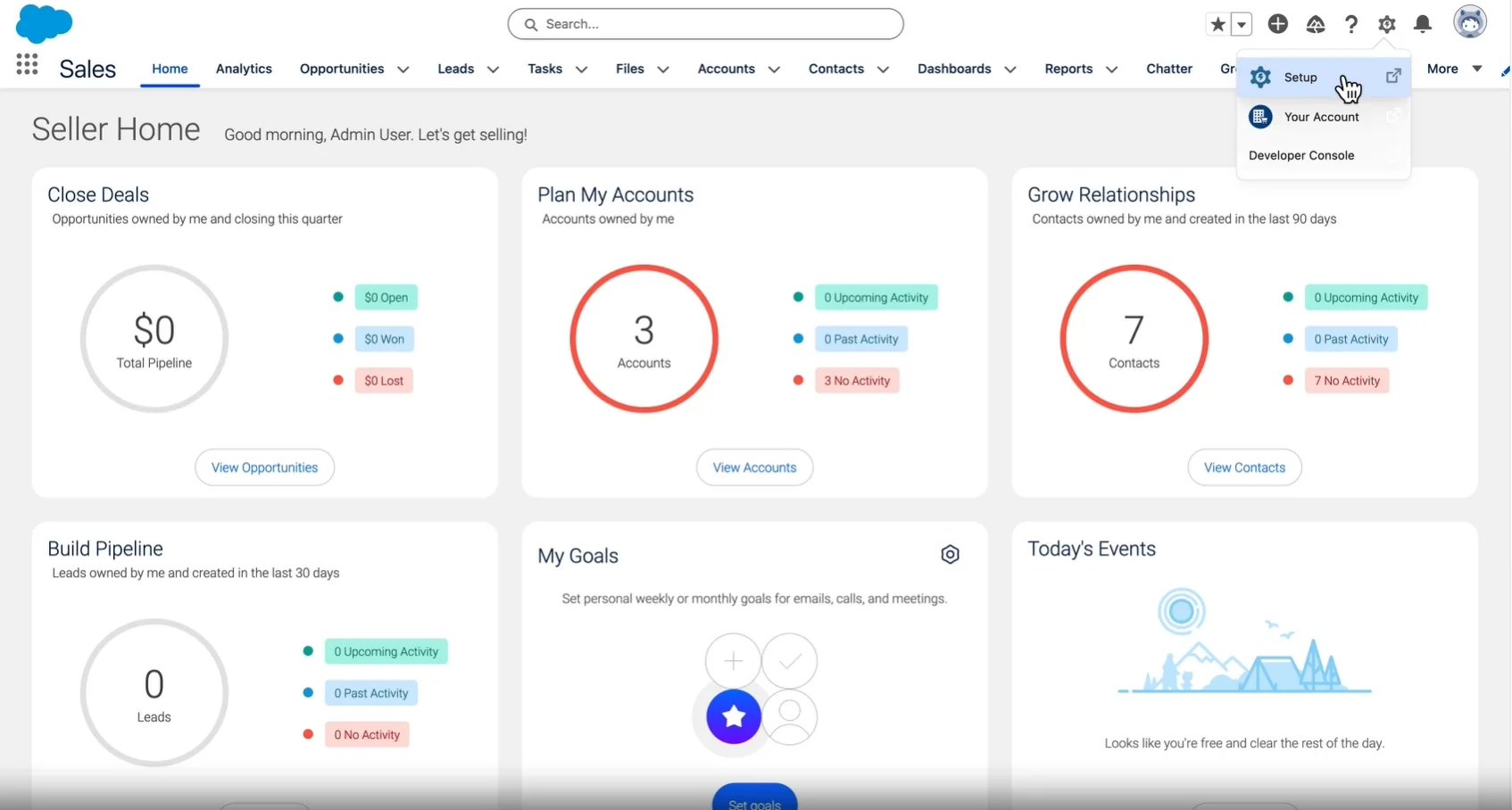Click the checkmark circle in My Goals
This screenshot has height=810, width=1512.
pos(790,661)
